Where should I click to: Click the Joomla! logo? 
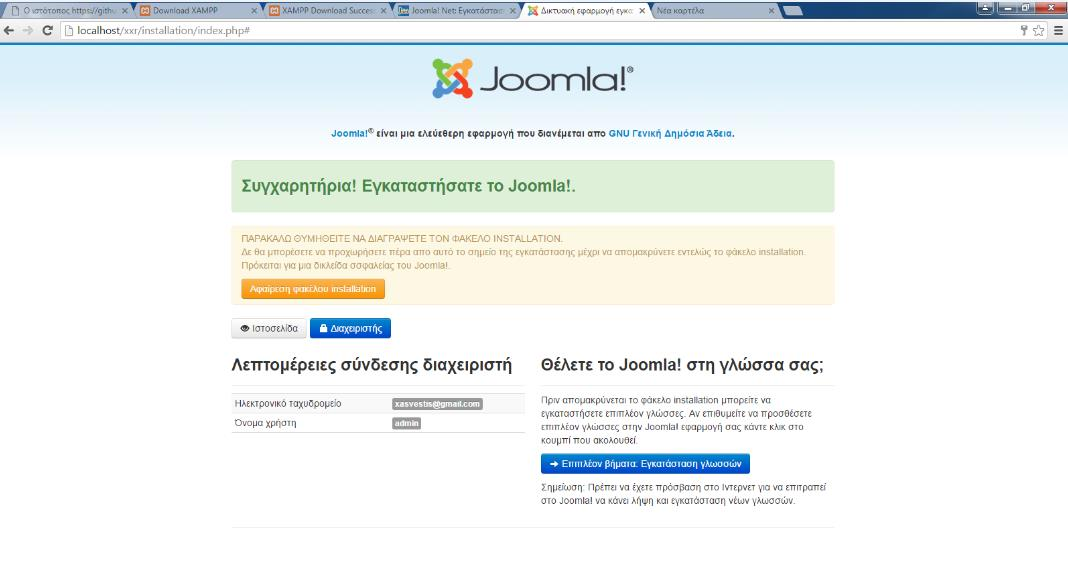coord(533,78)
